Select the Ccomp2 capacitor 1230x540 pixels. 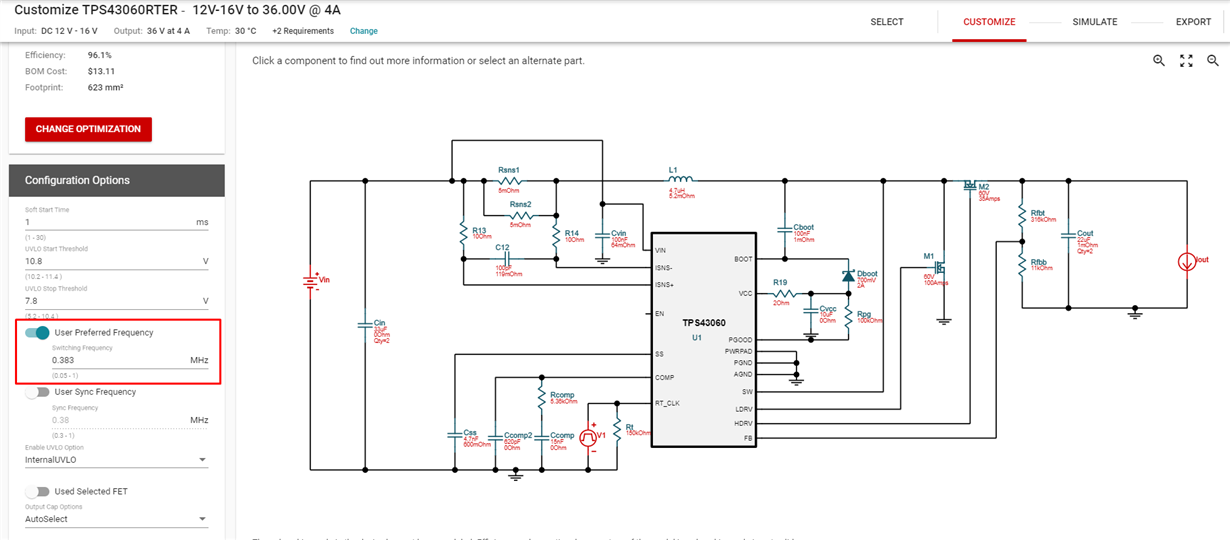[496, 436]
